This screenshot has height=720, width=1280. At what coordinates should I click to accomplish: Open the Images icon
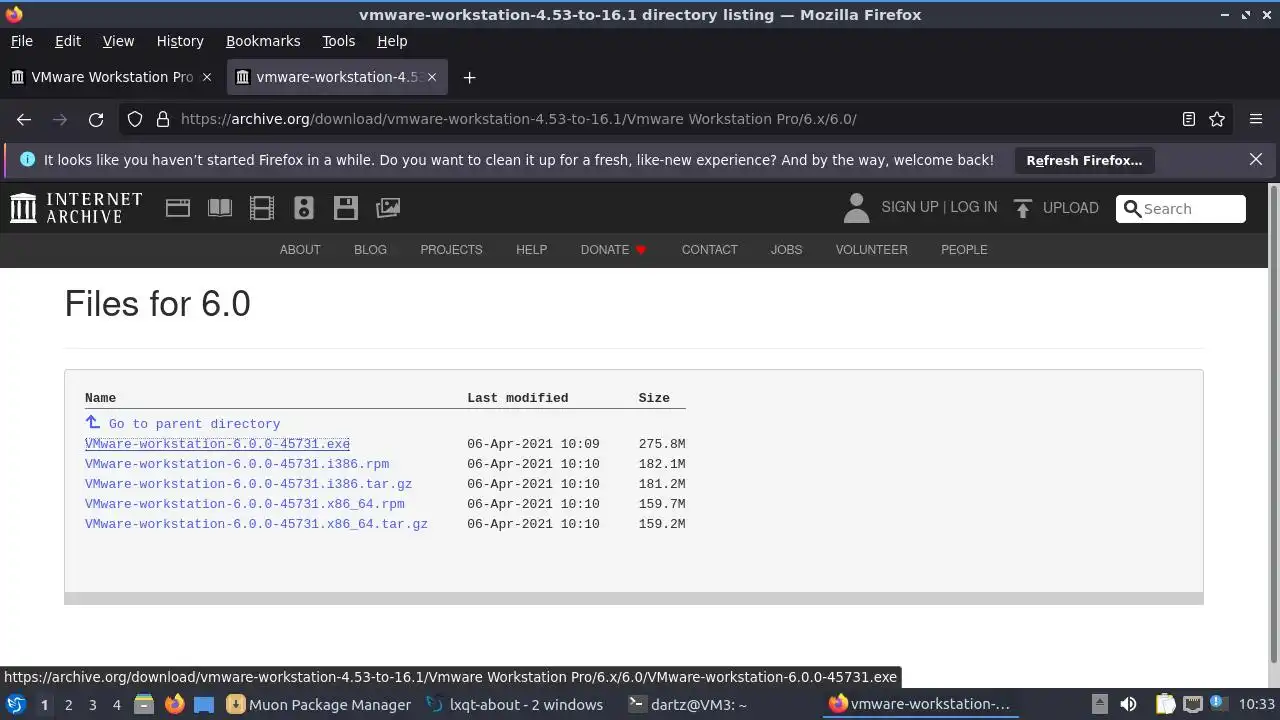point(388,208)
